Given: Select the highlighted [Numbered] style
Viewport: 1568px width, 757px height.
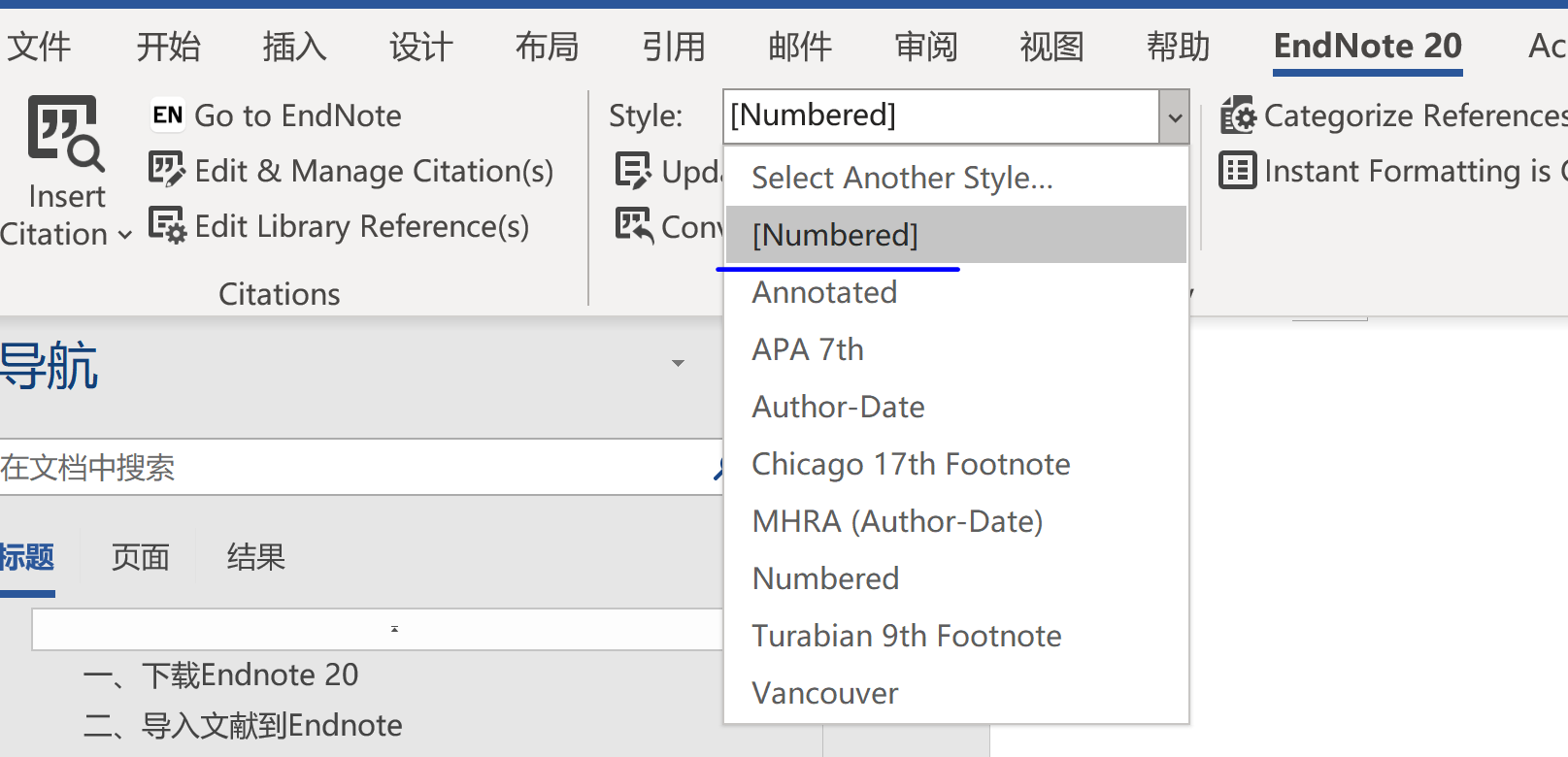Looking at the screenshot, I should [x=956, y=235].
